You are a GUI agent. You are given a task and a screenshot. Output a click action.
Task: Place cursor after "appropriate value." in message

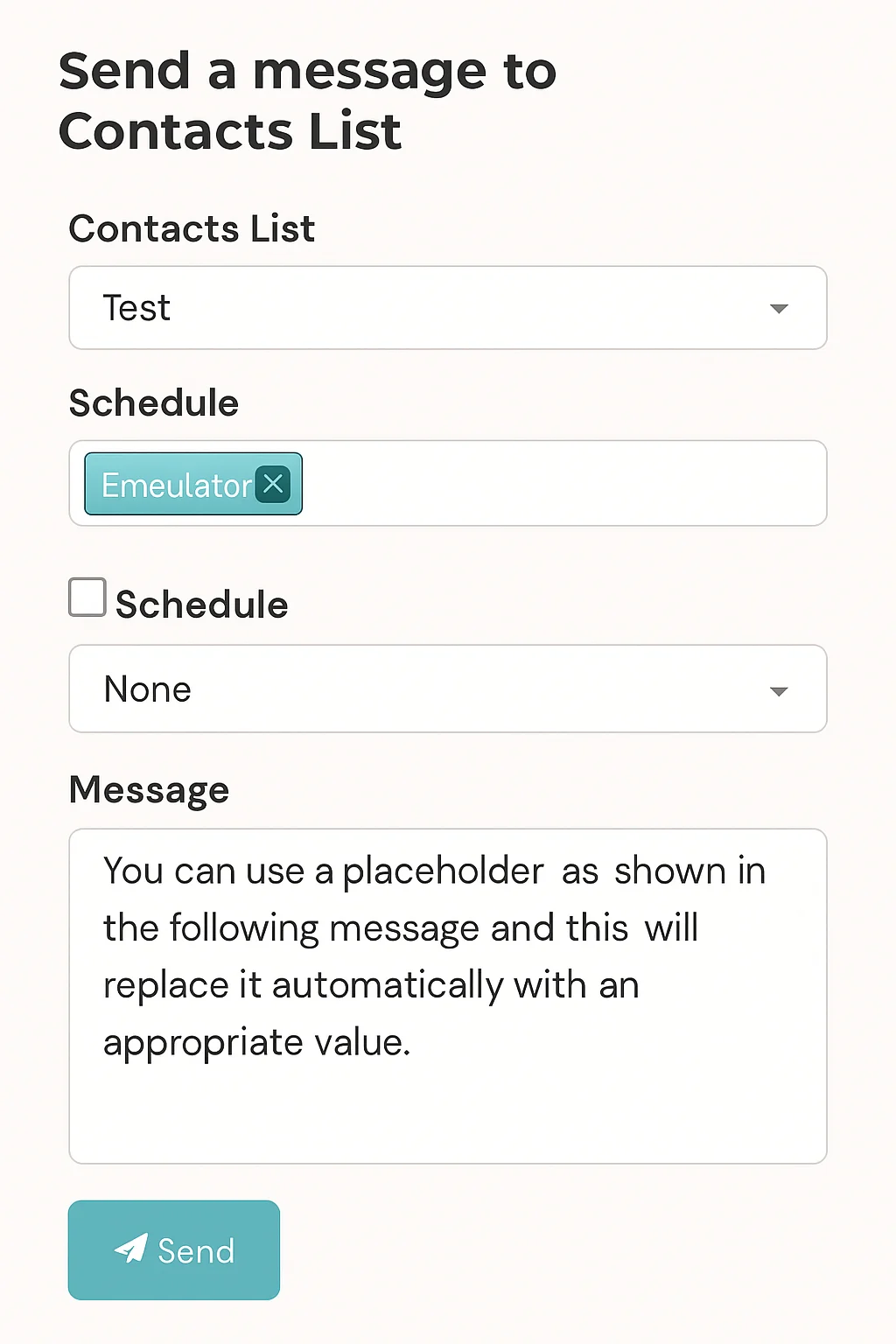pyautogui.click(x=413, y=1043)
